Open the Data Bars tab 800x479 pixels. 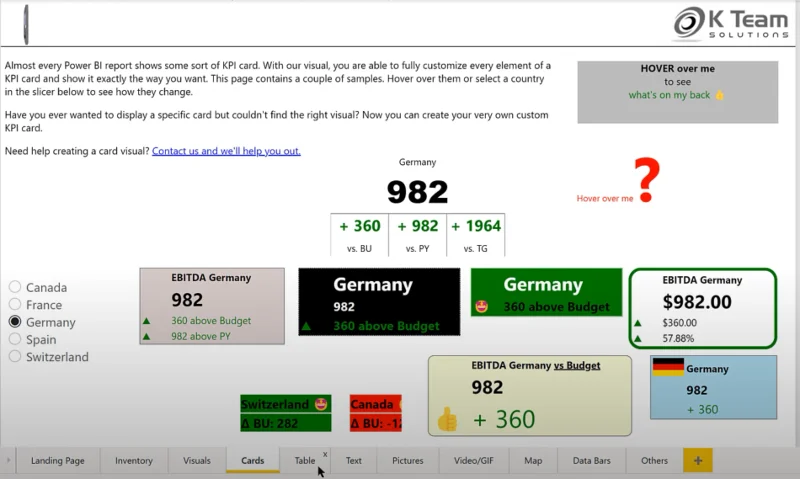click(x=591, y=460)
